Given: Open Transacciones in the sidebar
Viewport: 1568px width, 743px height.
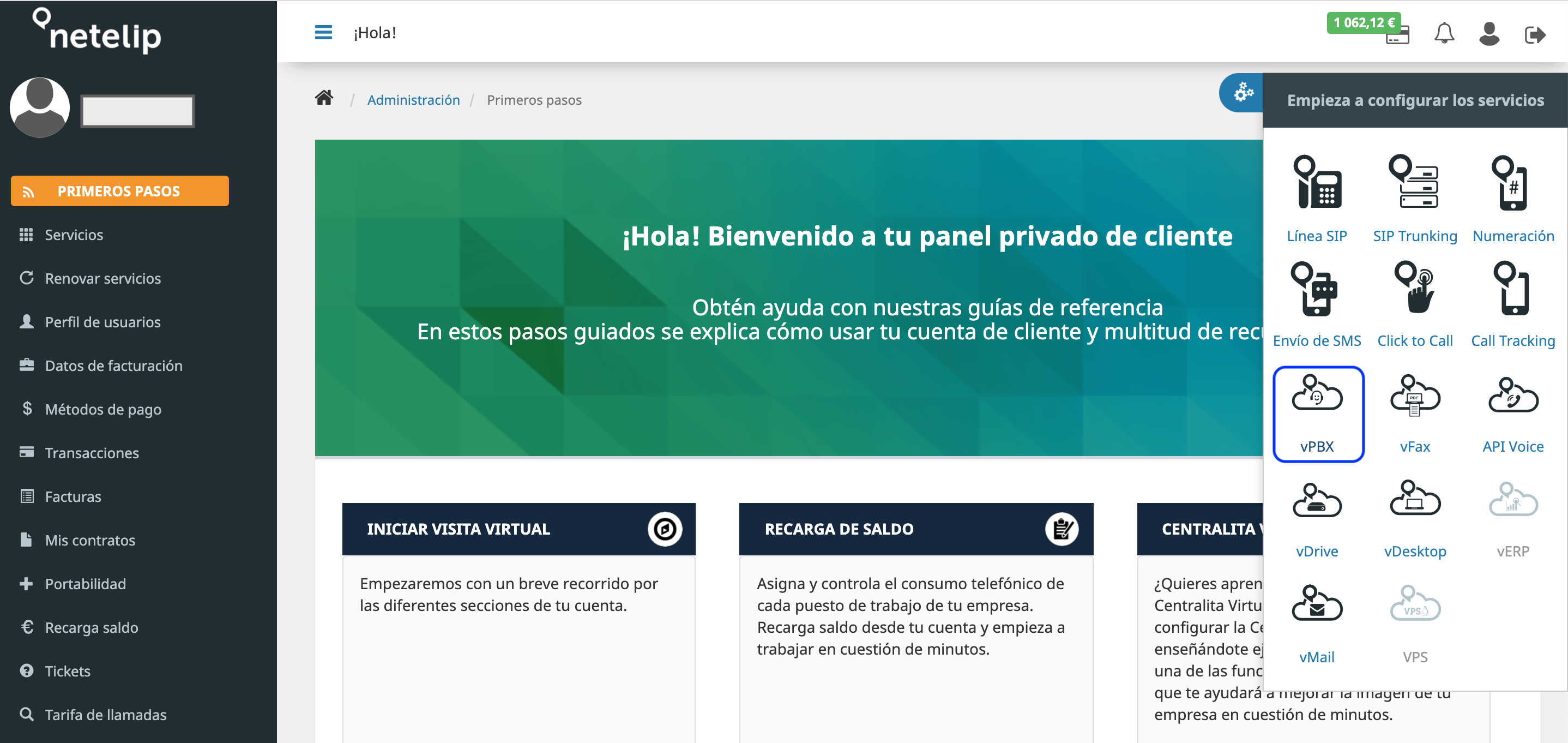Looking at the screenshot, I should coord(79,452).
